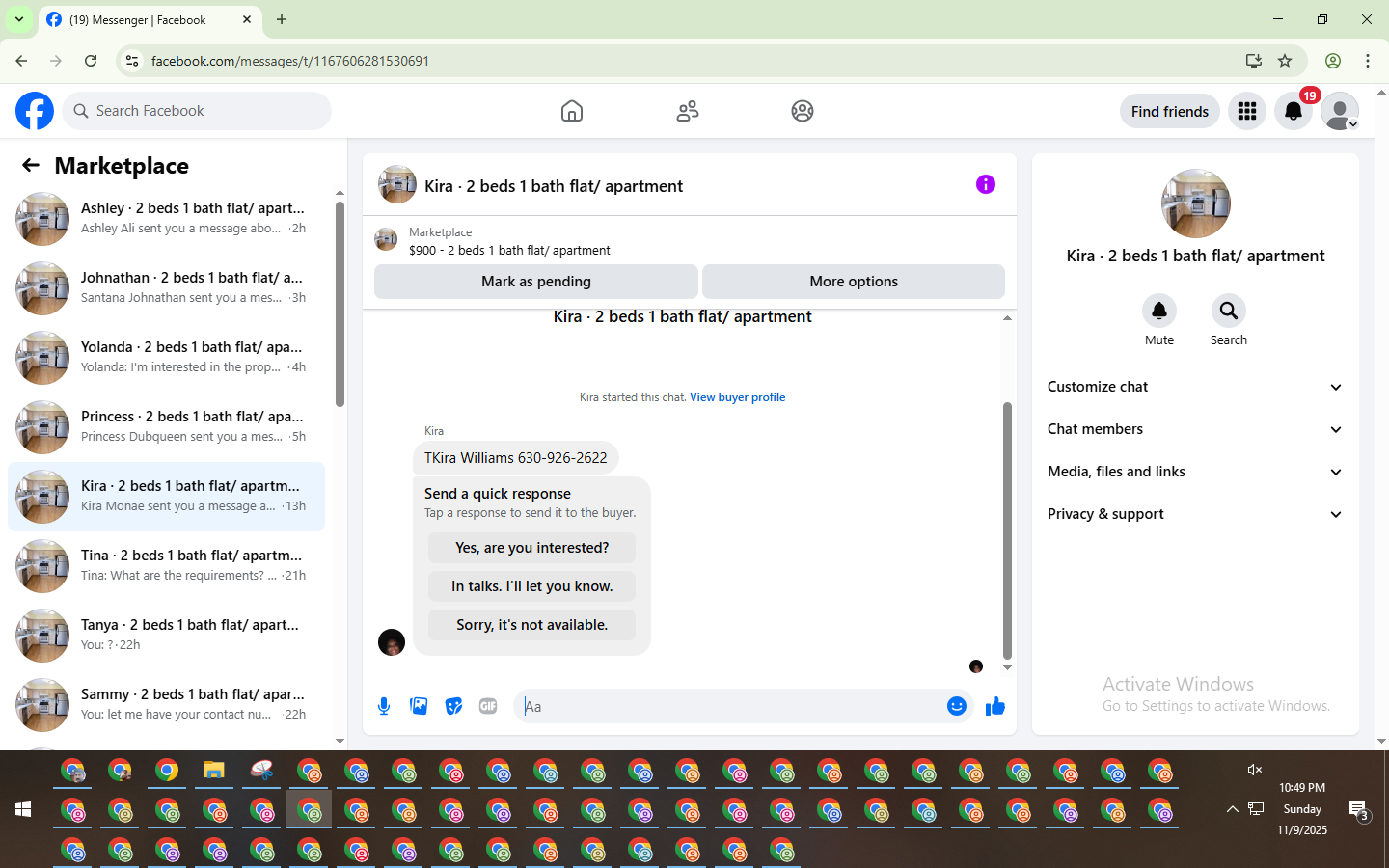Toggle the muted system volume icon
The width and height of the screenshot is (1389, 868).
point(1255,770)
